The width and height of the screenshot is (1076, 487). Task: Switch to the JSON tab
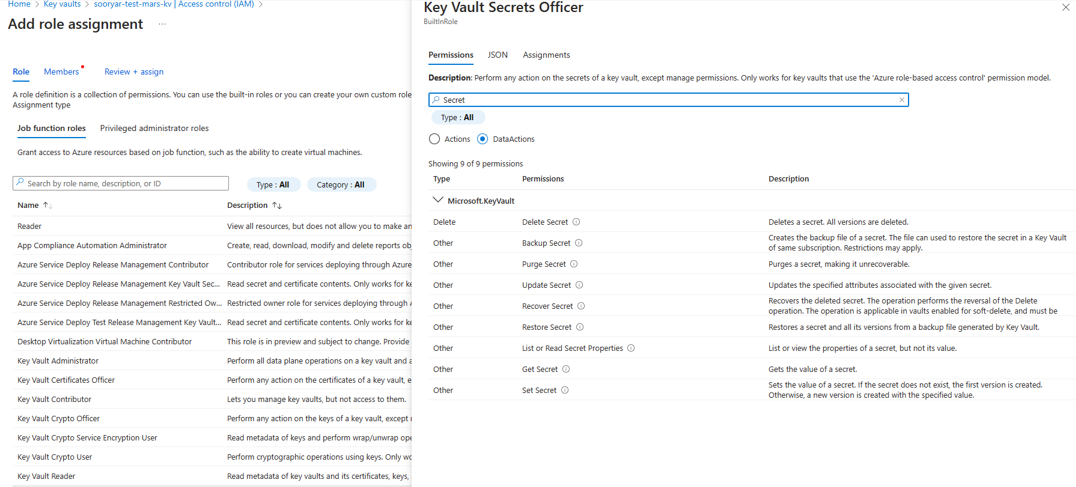click(x=498, y=55)
